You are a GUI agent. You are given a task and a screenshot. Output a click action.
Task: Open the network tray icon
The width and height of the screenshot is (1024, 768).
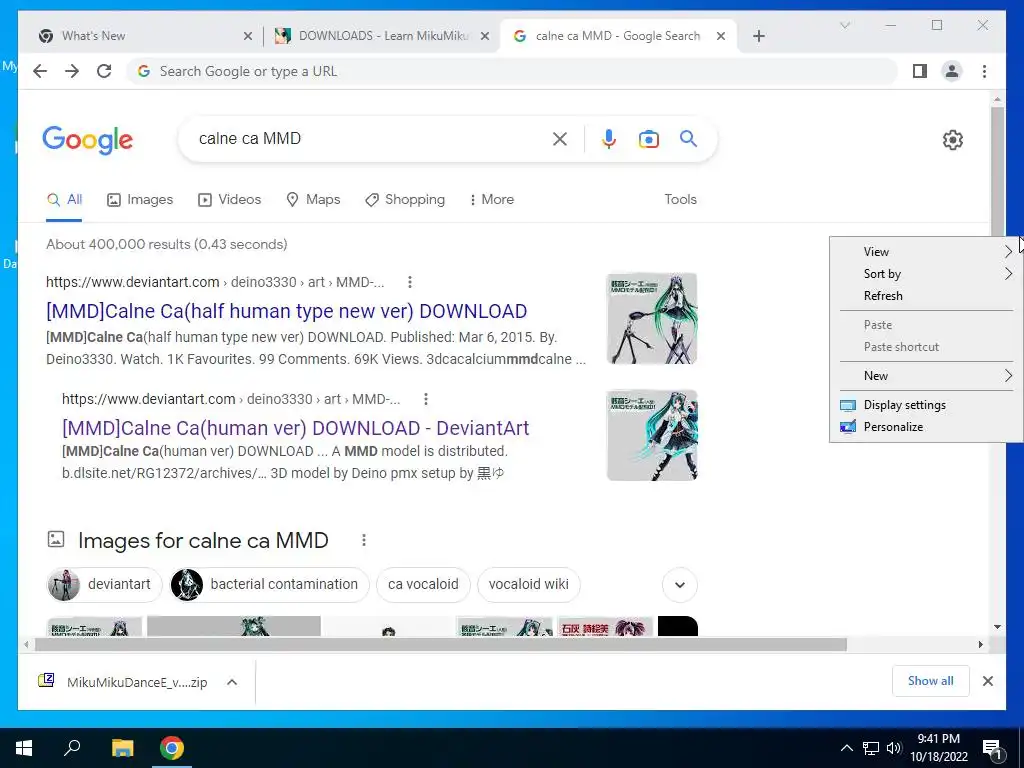click(871, 748)
